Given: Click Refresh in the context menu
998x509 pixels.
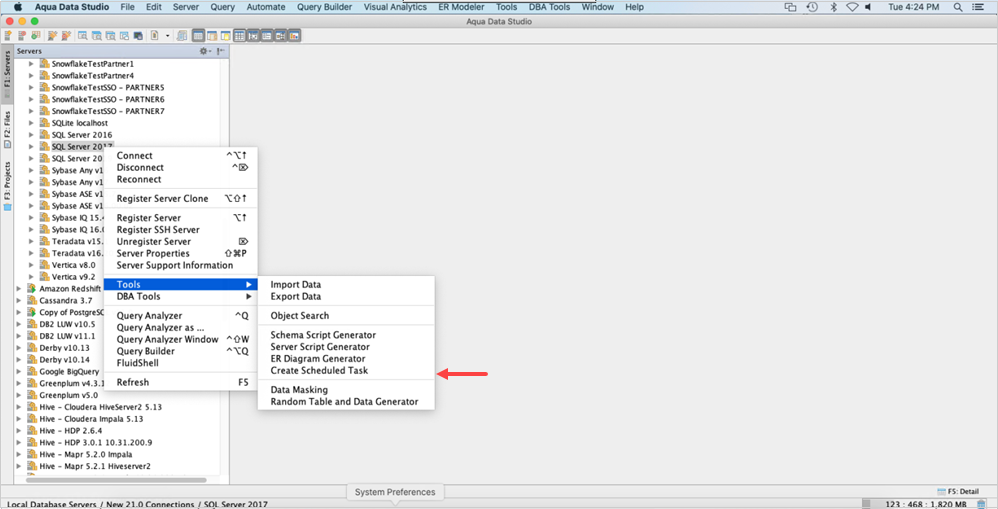Looking at the screenshot, I should (181, 382).
